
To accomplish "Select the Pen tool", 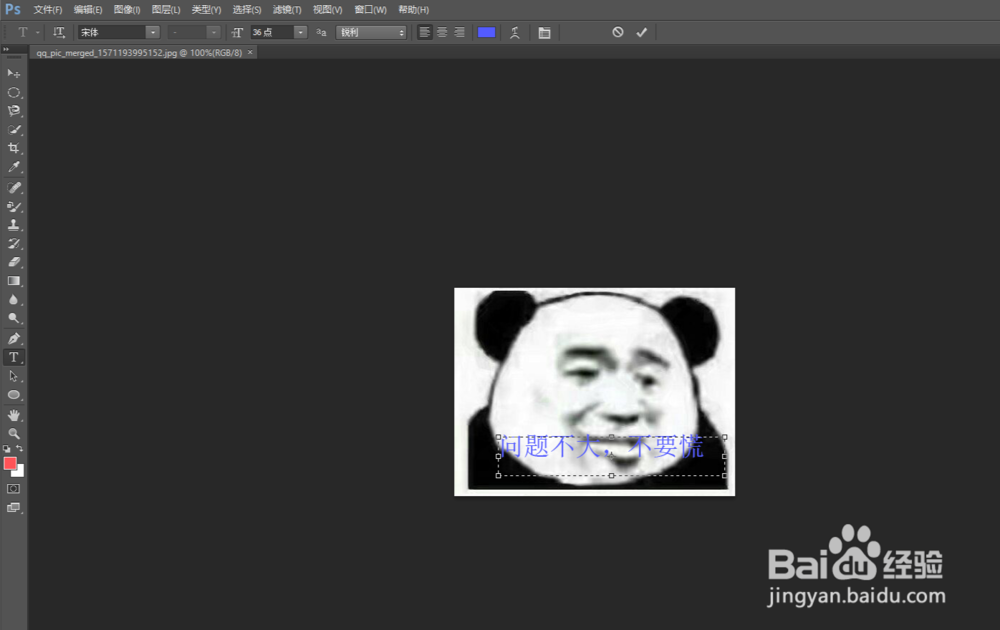I will (x=13, y=338).
